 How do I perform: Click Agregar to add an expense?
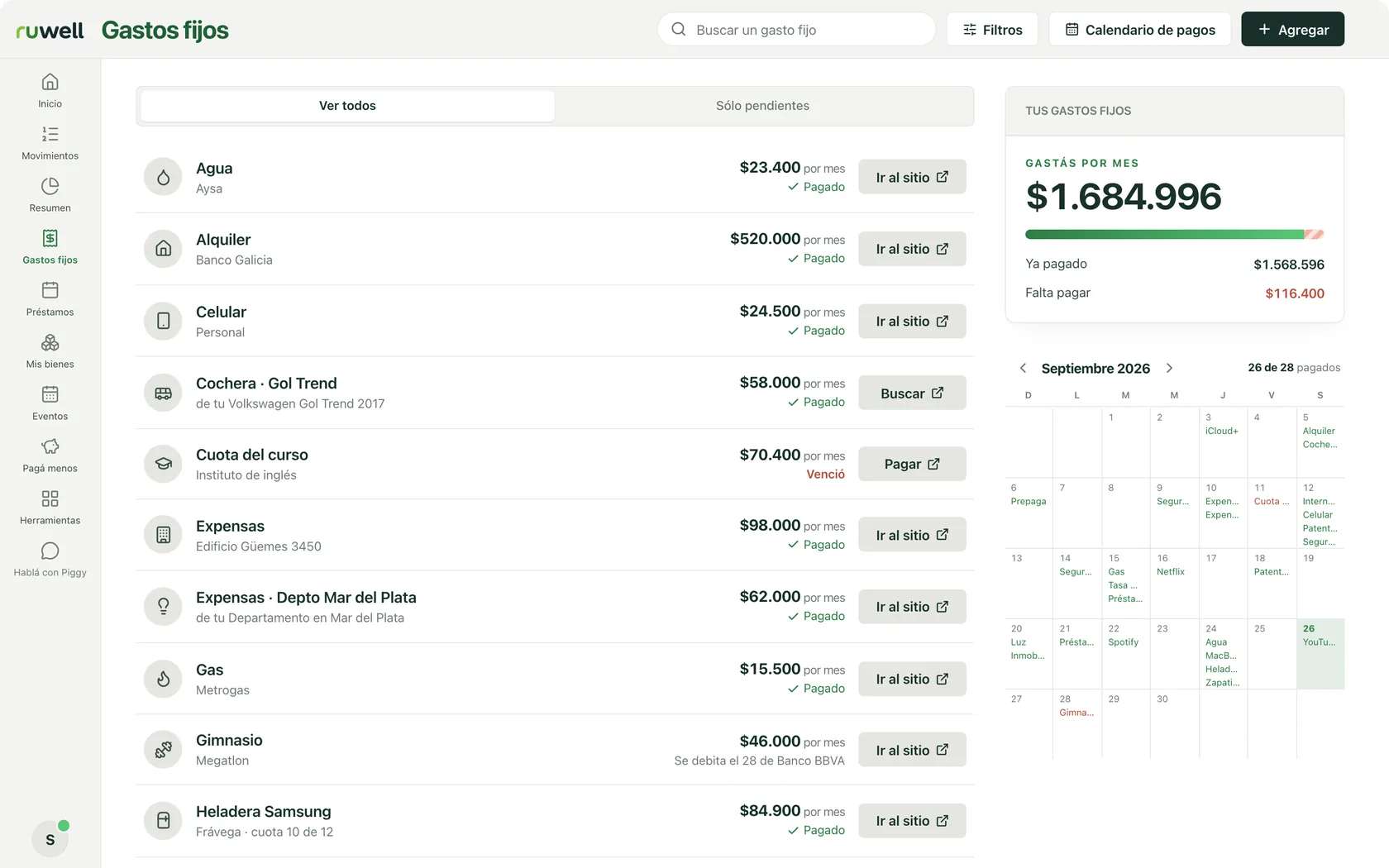click(1292, 30)
